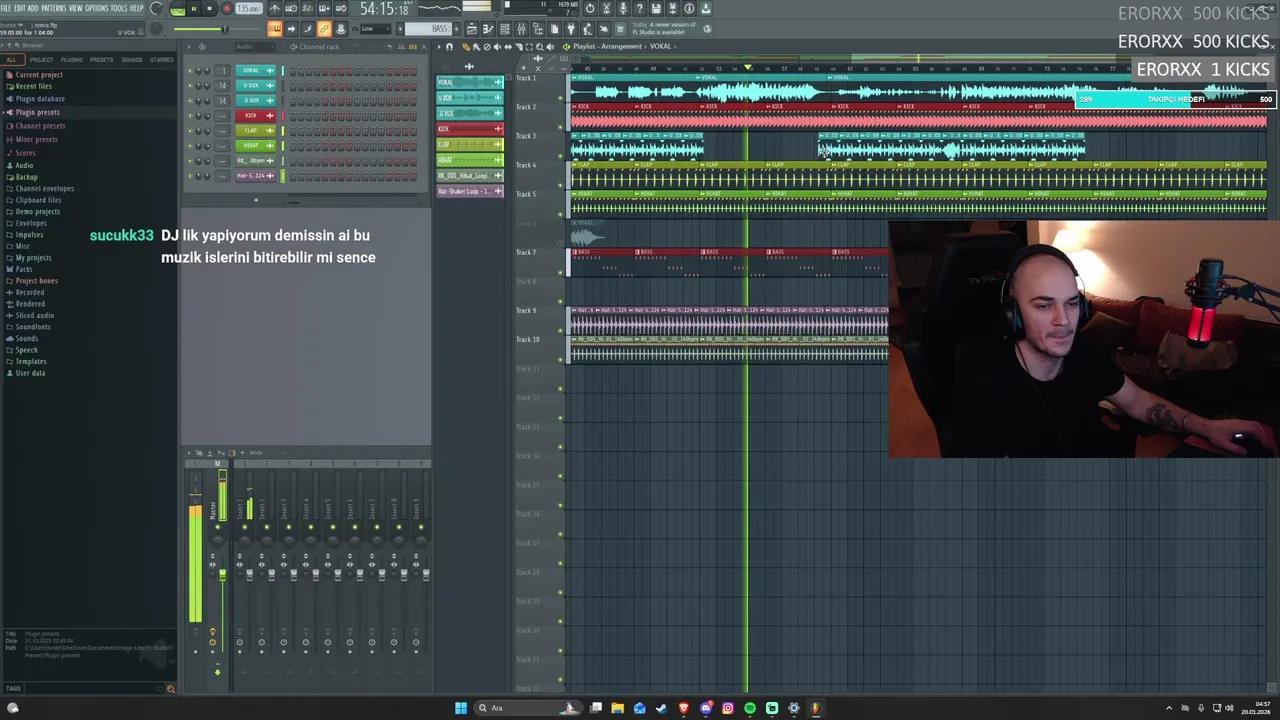The height and width of the screenshot is (720, 1280).
Task: Click the plus button next to BASS pattern
Action: (x=457, y=29)
